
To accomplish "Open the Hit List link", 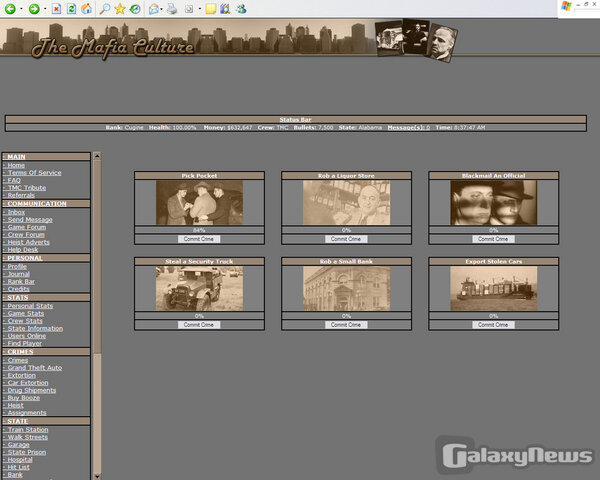I will tap(18, 467).
